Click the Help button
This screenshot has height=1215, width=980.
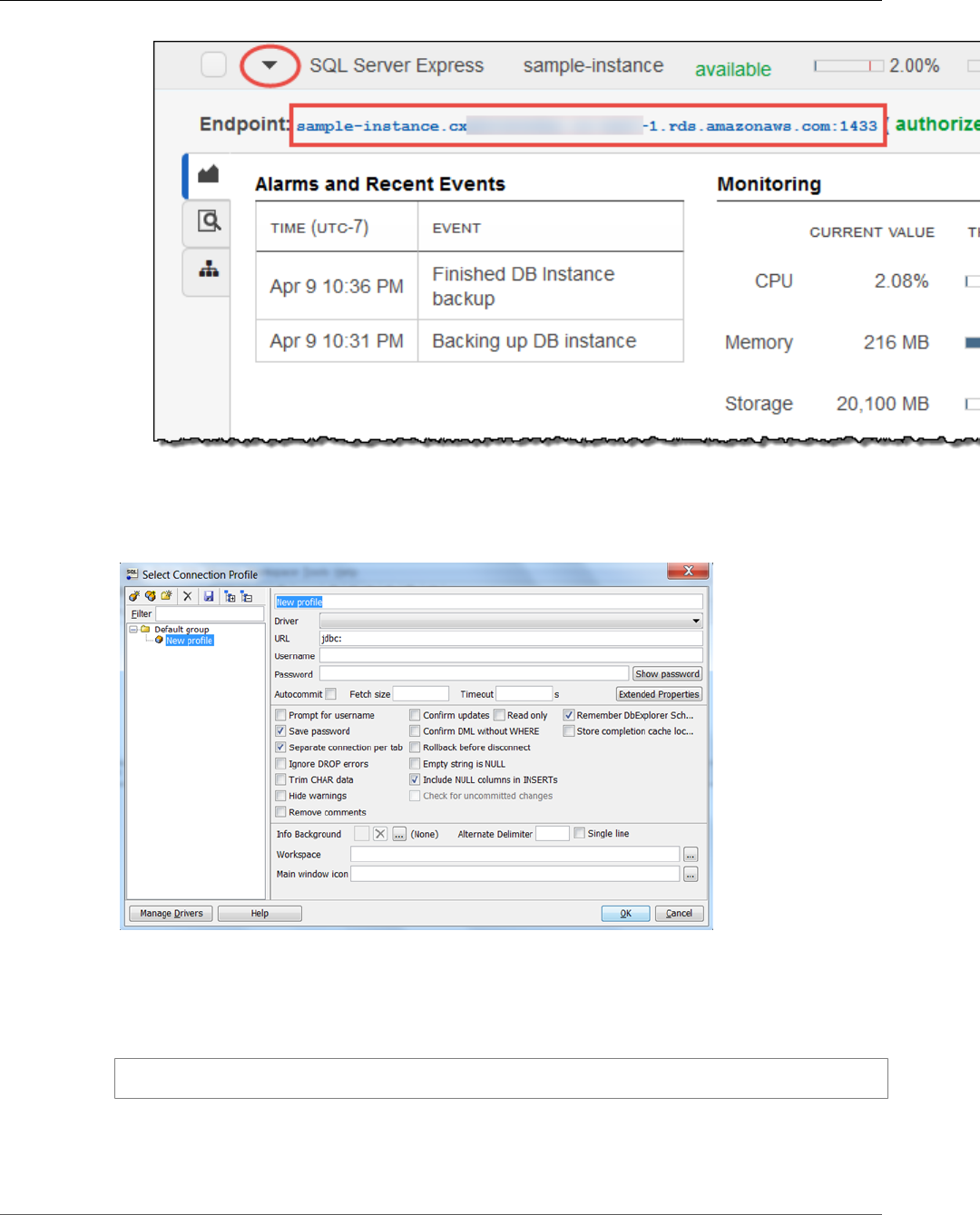260,914
